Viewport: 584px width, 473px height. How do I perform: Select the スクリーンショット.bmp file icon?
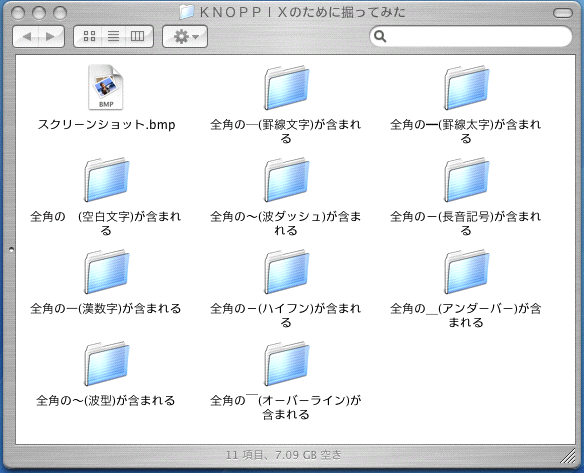point(106,87)
